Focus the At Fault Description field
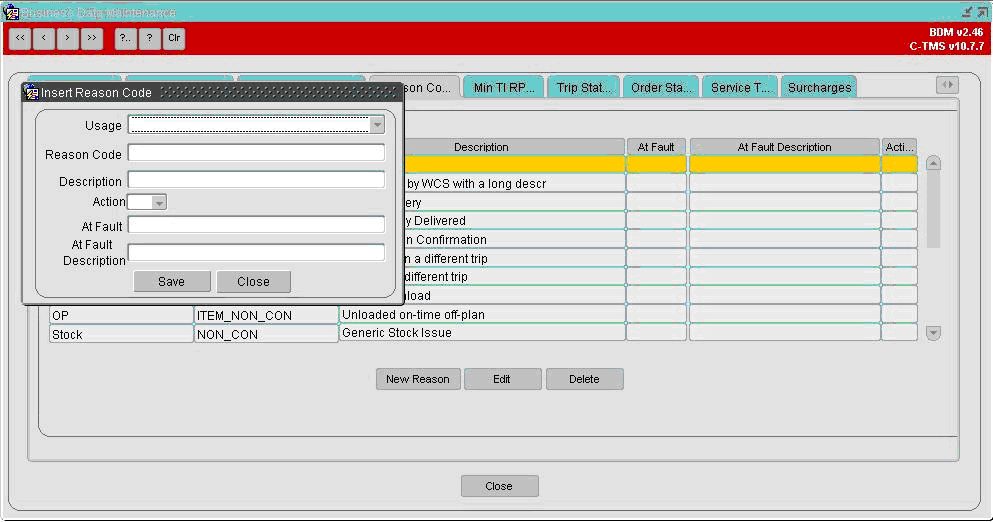The height and width of the screenshot is (522, 993). tap(256, 253)
